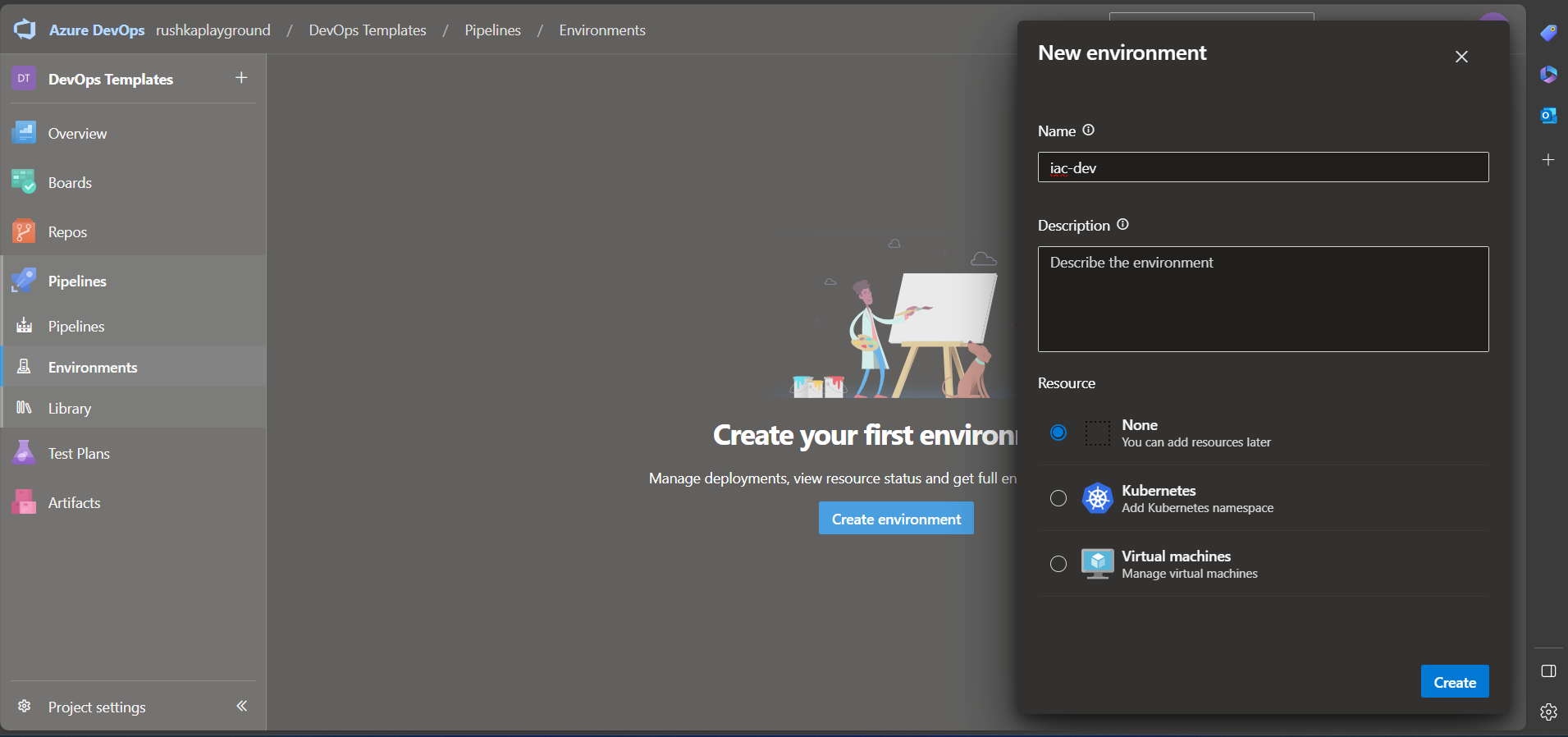Open the Test Plans flask icon

[x=24, y=453]
